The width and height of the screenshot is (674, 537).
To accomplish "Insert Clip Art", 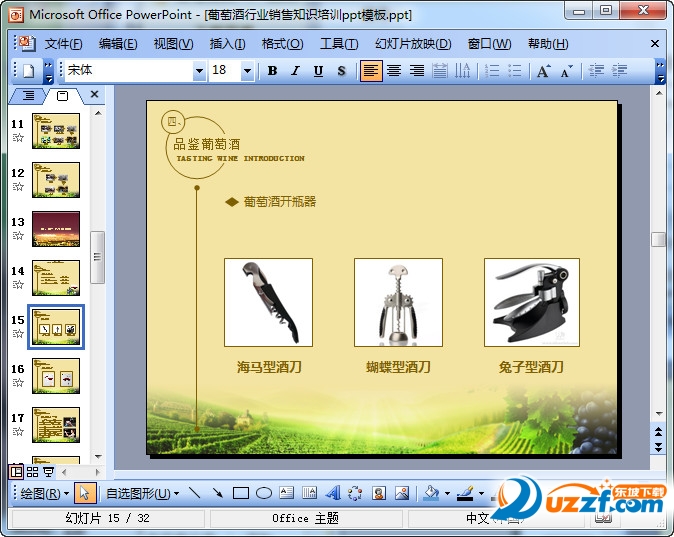I will click(379, 493).
